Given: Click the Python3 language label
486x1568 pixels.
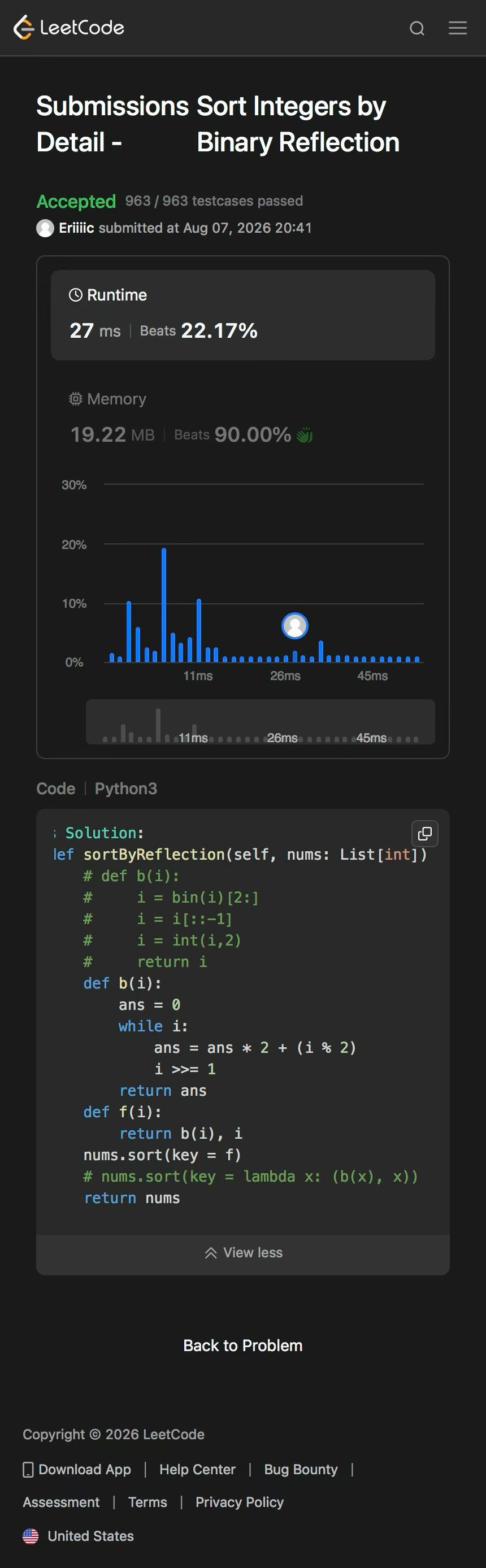Looking at the screenshot, I should 126,789.
